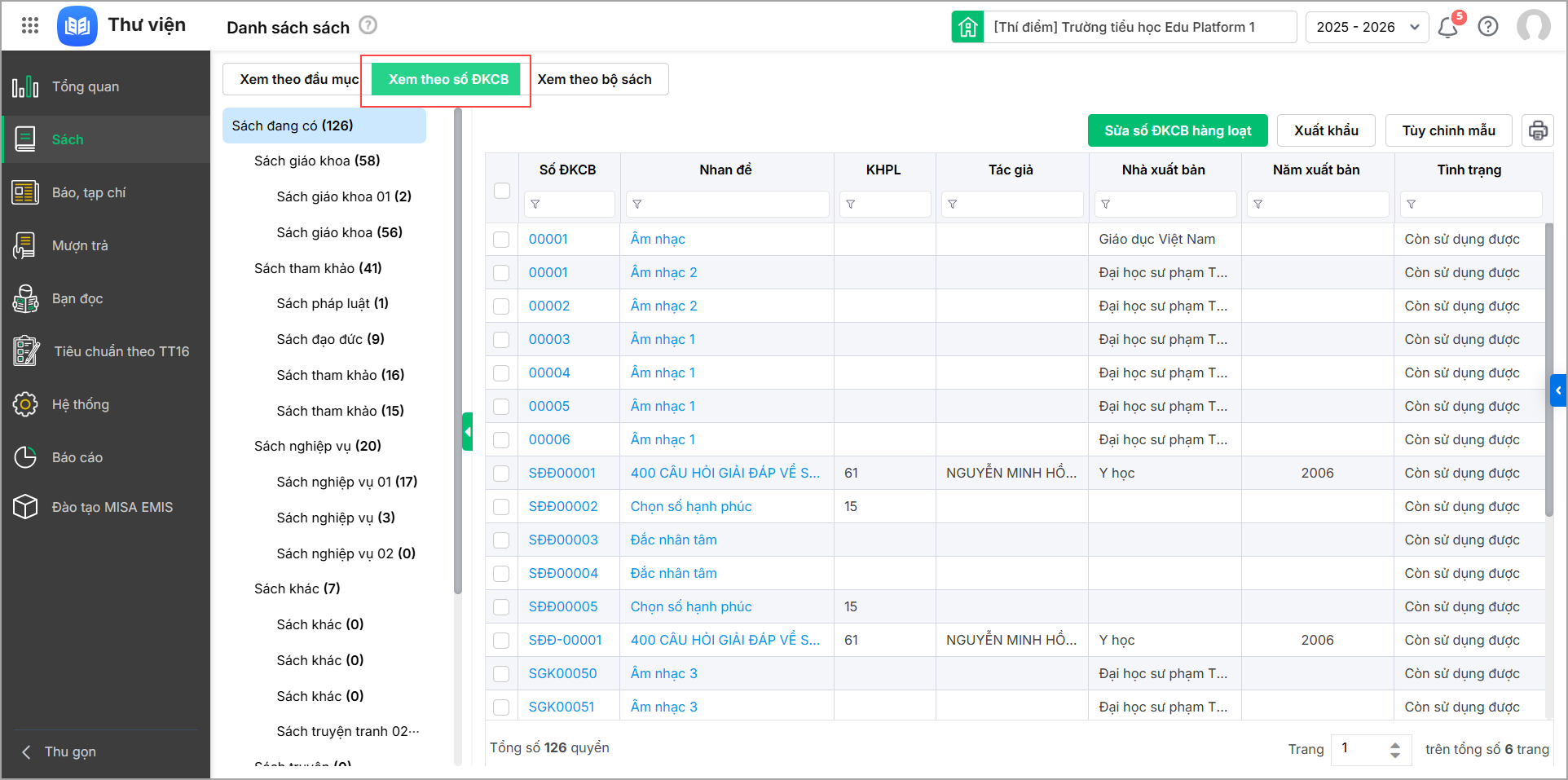Click filter icon in Tác giả column
1568x780 pixels.
click(953, 205)
